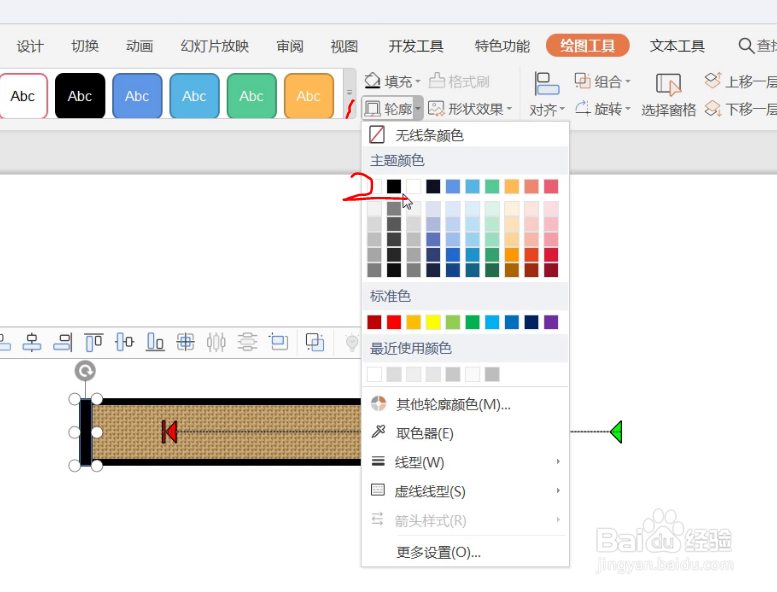
Task: Click distribute vertically icon
Action: point(247,342)
